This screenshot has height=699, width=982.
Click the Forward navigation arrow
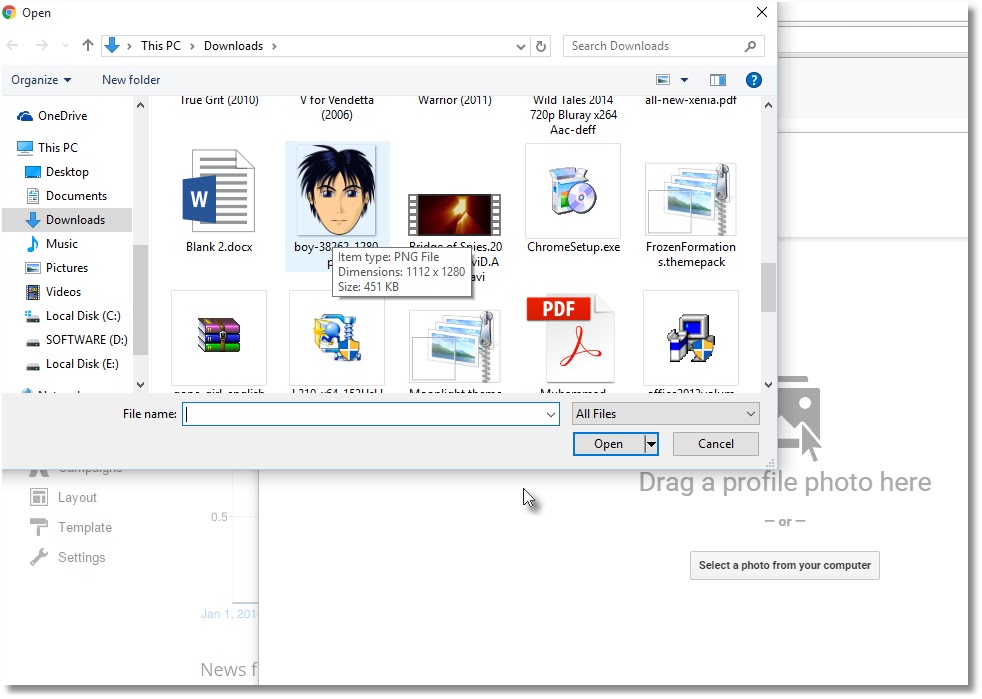pyautogui.click(x=41, y=46)
